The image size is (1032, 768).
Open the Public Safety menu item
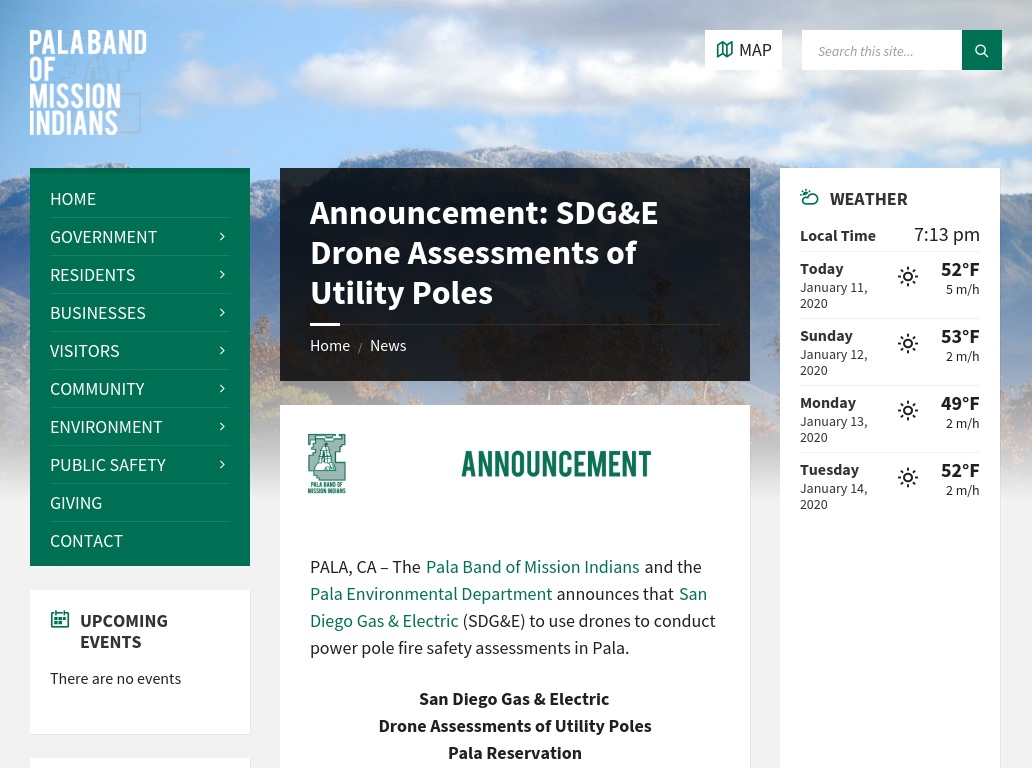108,465
